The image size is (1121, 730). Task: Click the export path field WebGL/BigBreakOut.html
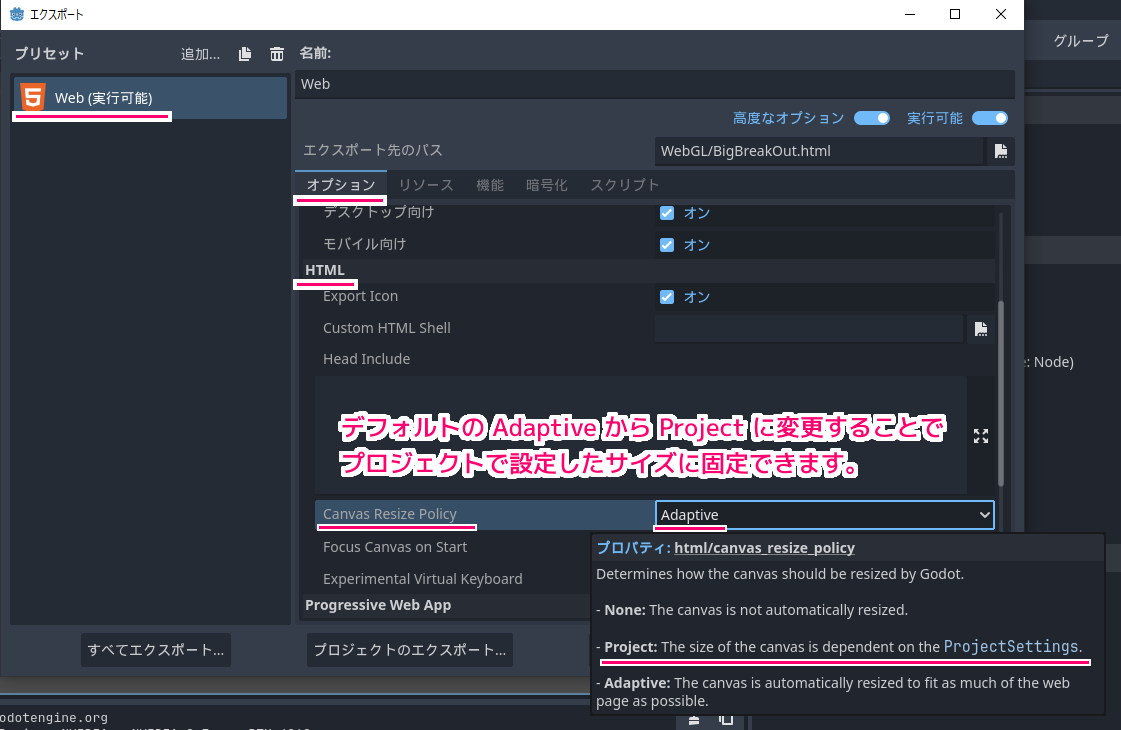819,151
